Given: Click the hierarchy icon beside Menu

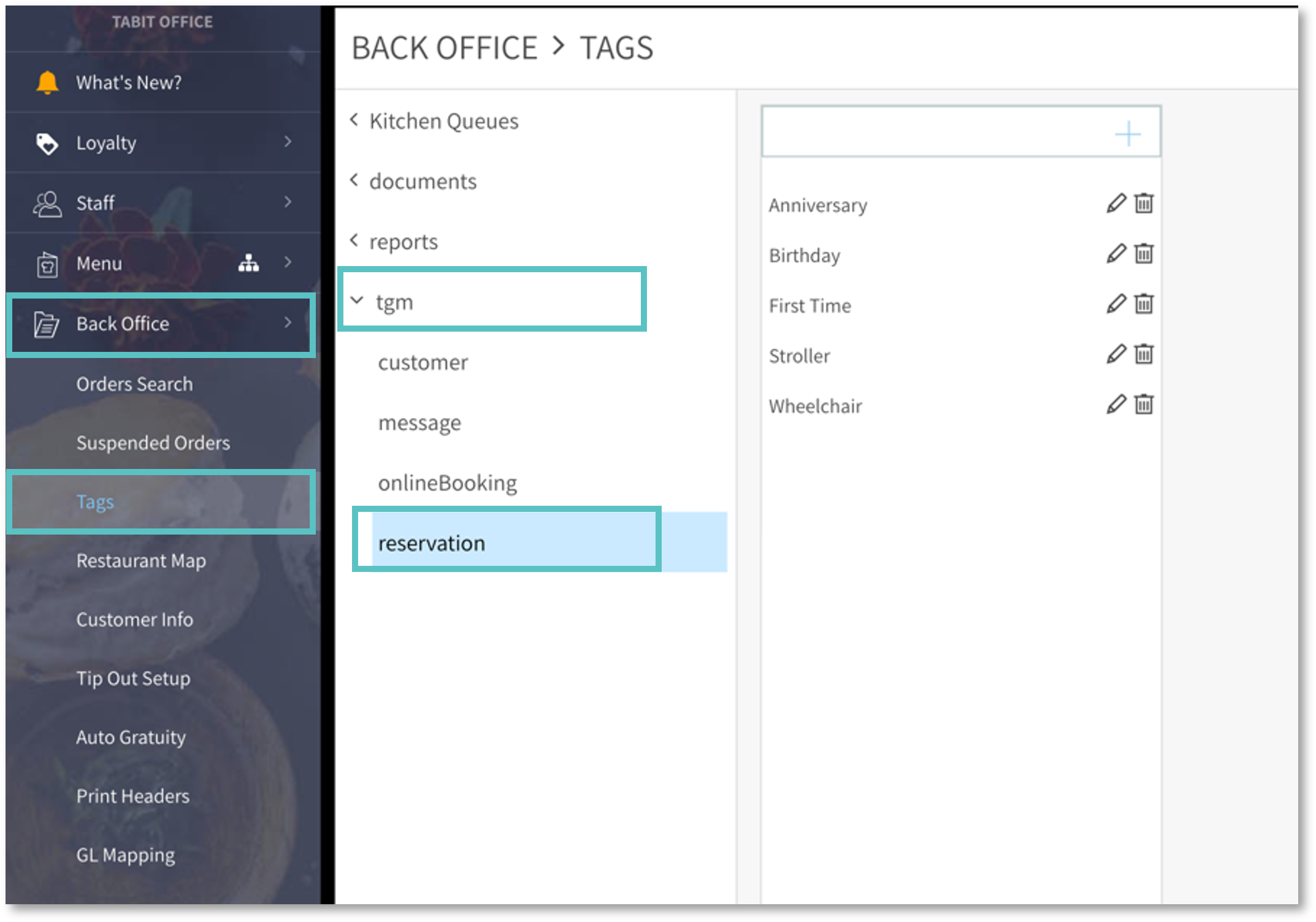Looking at the screenshot, I should click(x=248, y=263).
